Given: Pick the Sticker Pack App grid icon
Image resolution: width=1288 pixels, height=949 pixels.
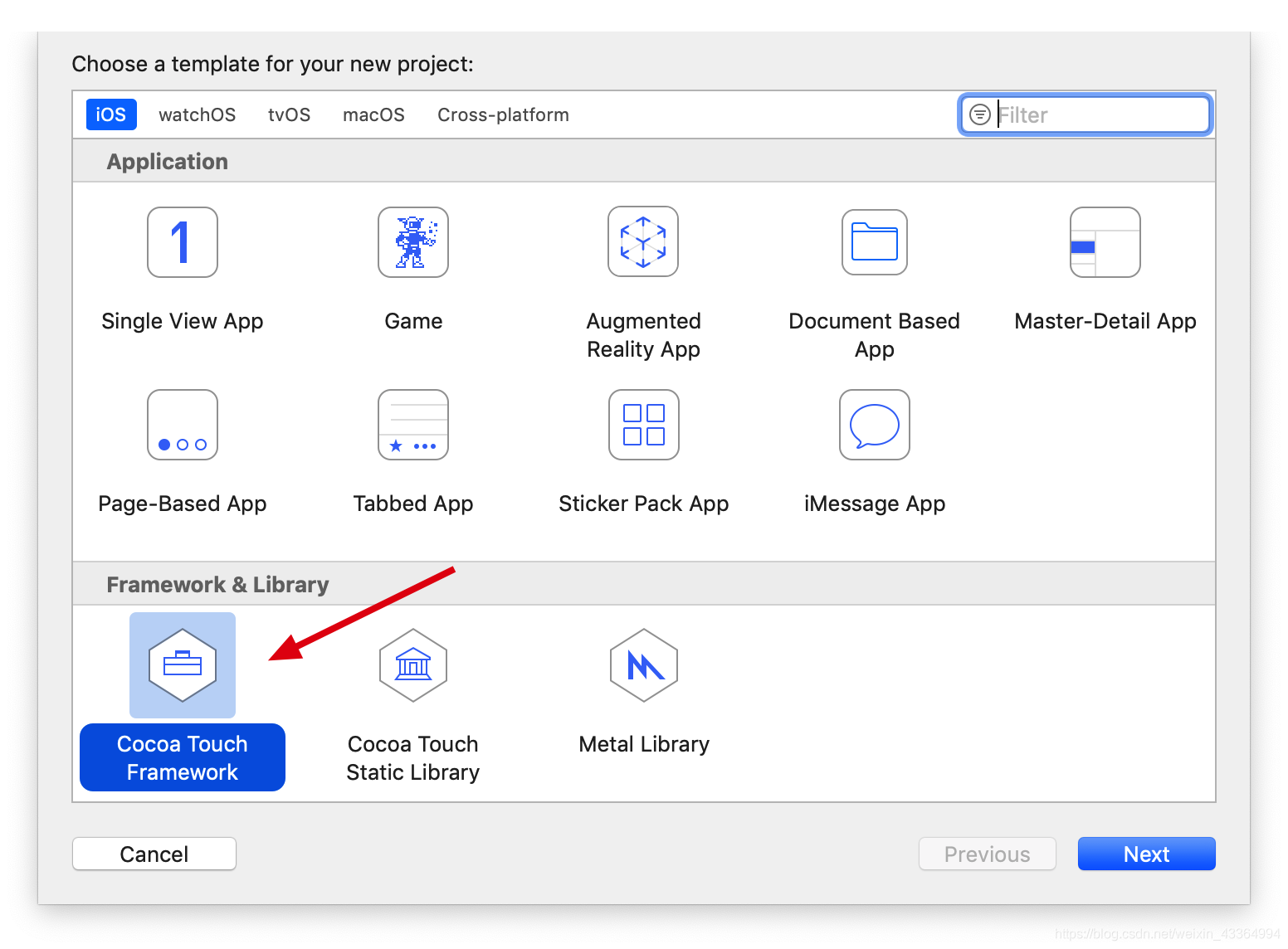Looking at the screenshot, I should pos(644,425).
